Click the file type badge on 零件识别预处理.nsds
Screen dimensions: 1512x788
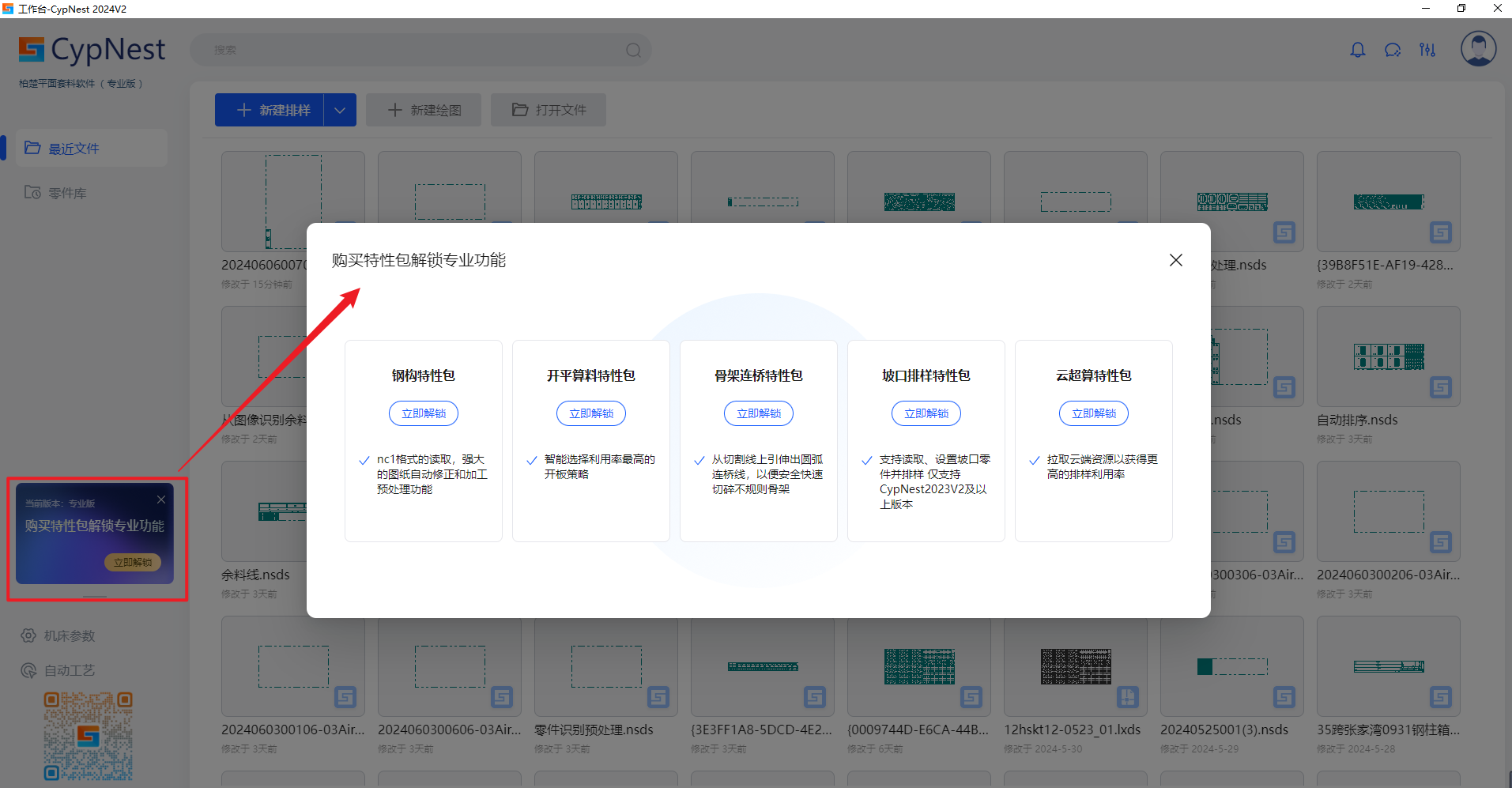point(658,697)
